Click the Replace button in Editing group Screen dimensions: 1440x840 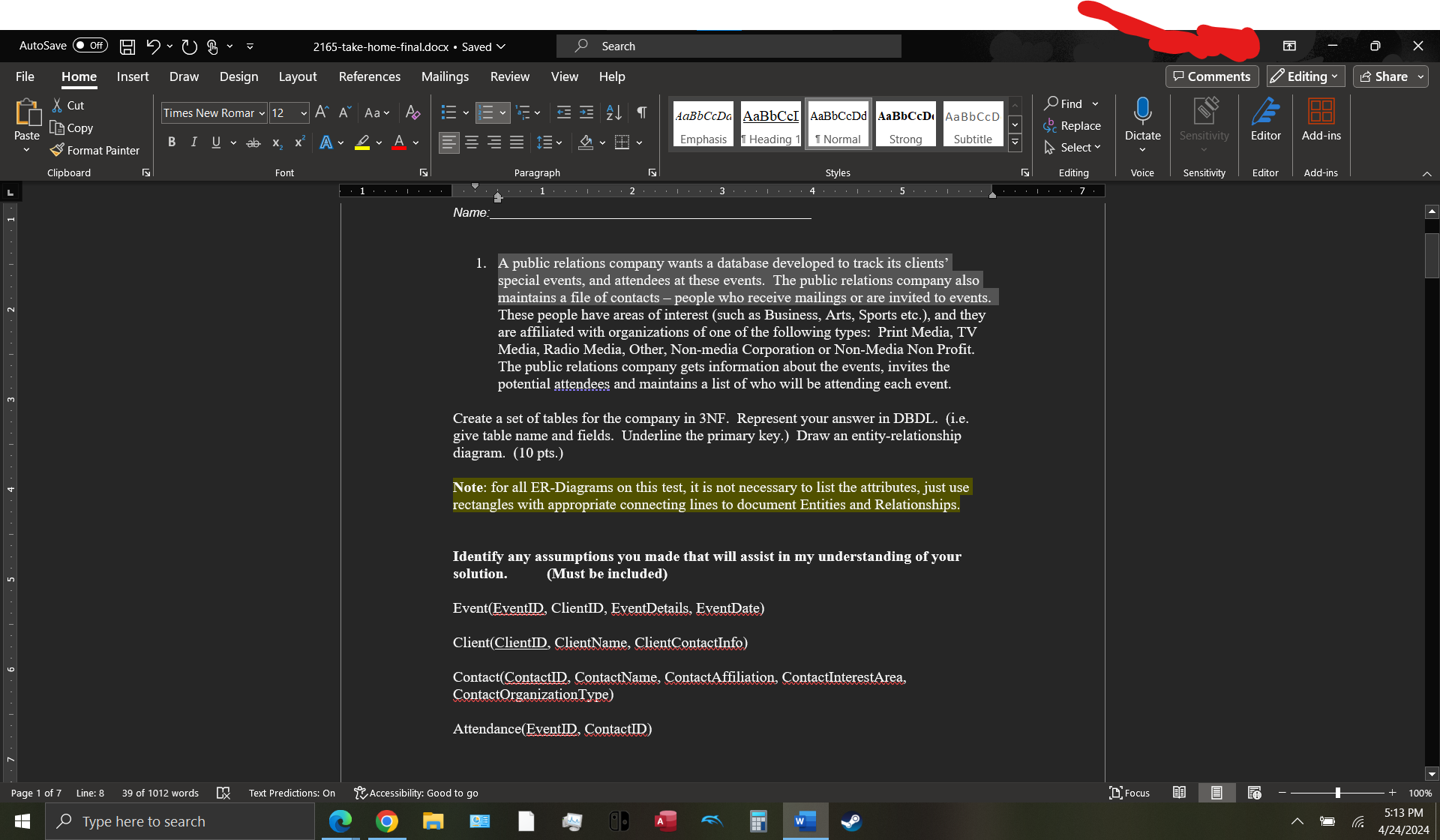(1072, 126)
